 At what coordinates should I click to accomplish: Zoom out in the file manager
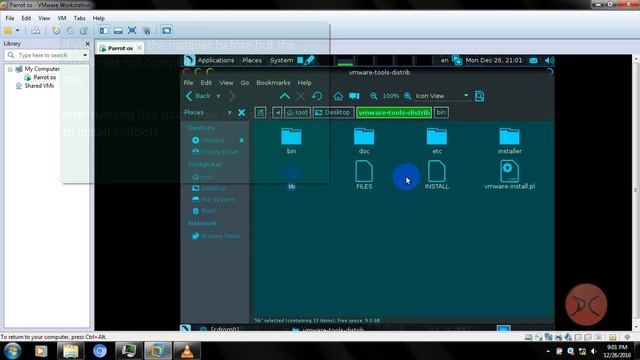[373, 96]
